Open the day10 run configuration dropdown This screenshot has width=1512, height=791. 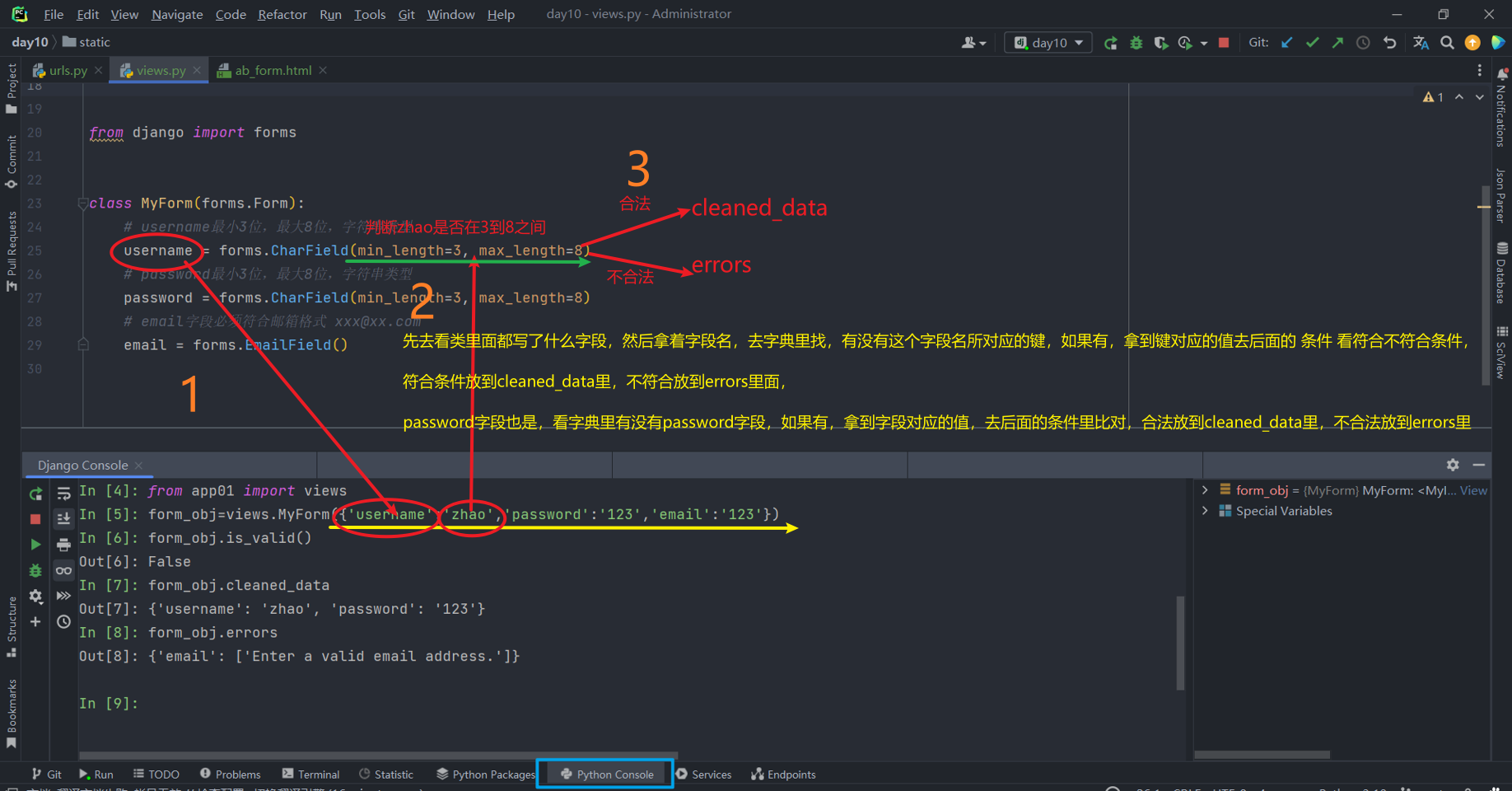(1048, 43)
